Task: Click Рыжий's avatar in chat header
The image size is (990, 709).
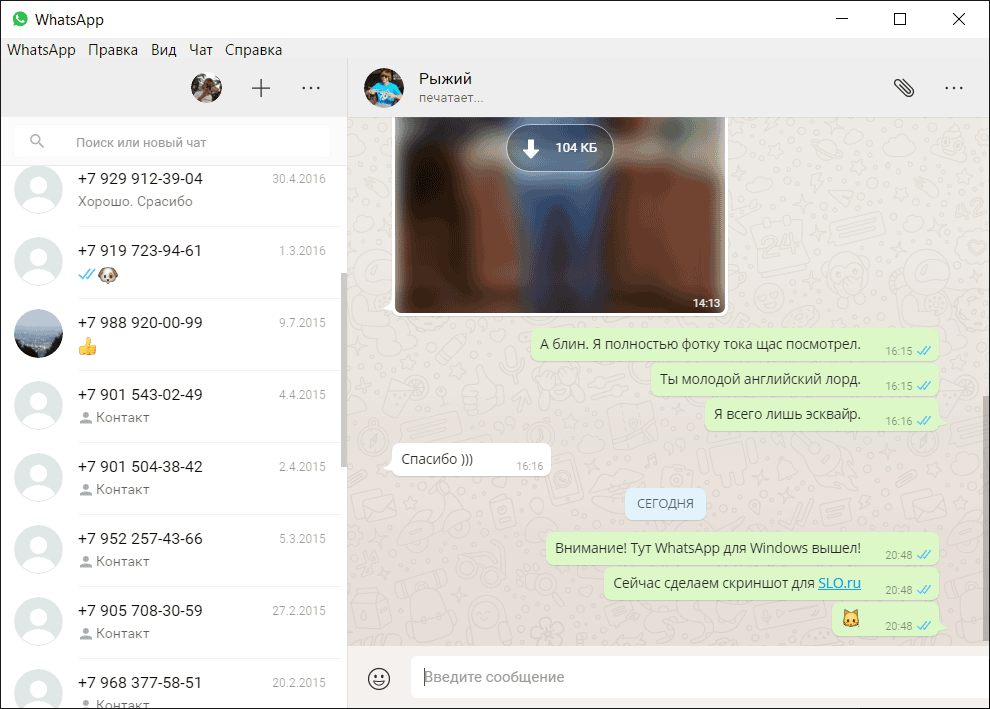Action: 384,88
